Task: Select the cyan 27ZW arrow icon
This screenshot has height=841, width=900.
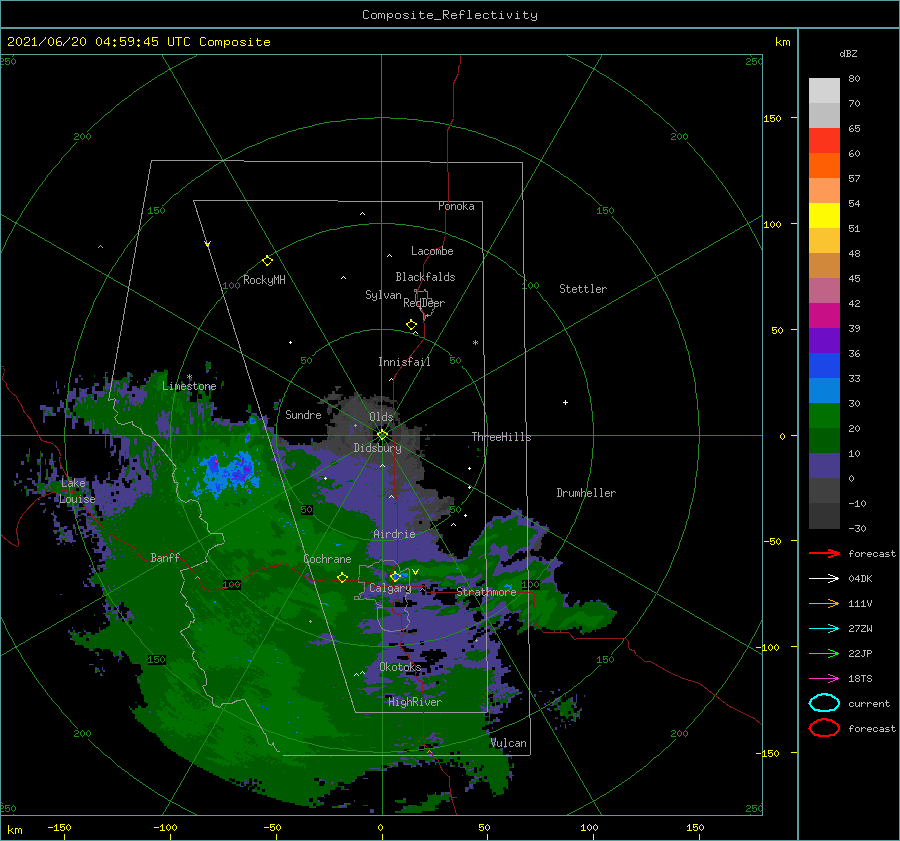Action: [824, 629]
